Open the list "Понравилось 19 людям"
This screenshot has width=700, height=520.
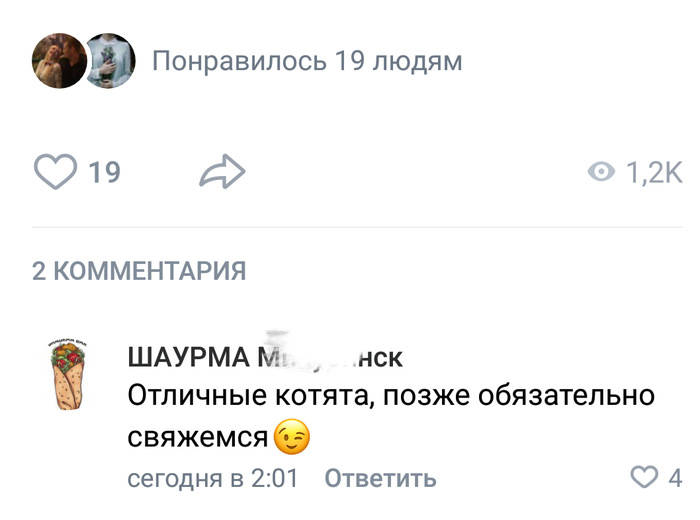click(307, 62)
